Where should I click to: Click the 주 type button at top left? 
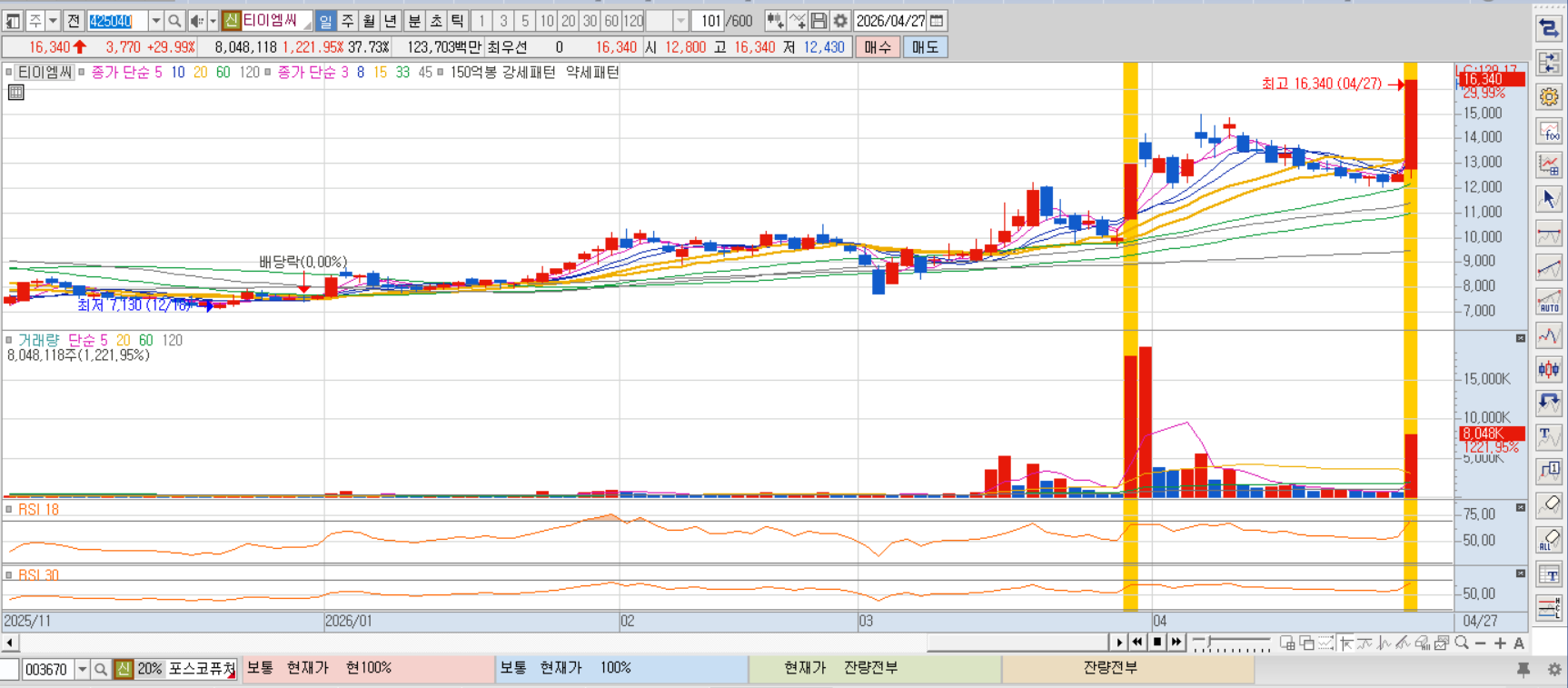35,20
